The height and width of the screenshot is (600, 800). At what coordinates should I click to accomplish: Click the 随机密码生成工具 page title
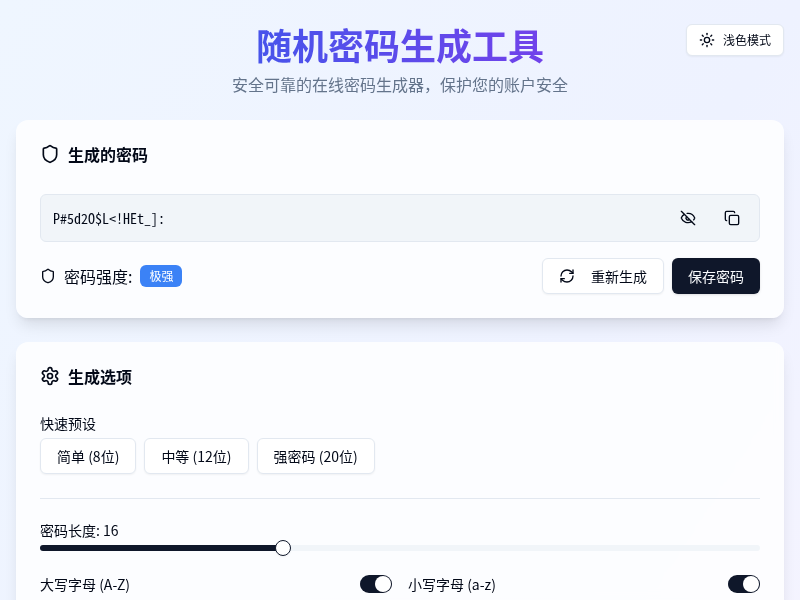400,47
